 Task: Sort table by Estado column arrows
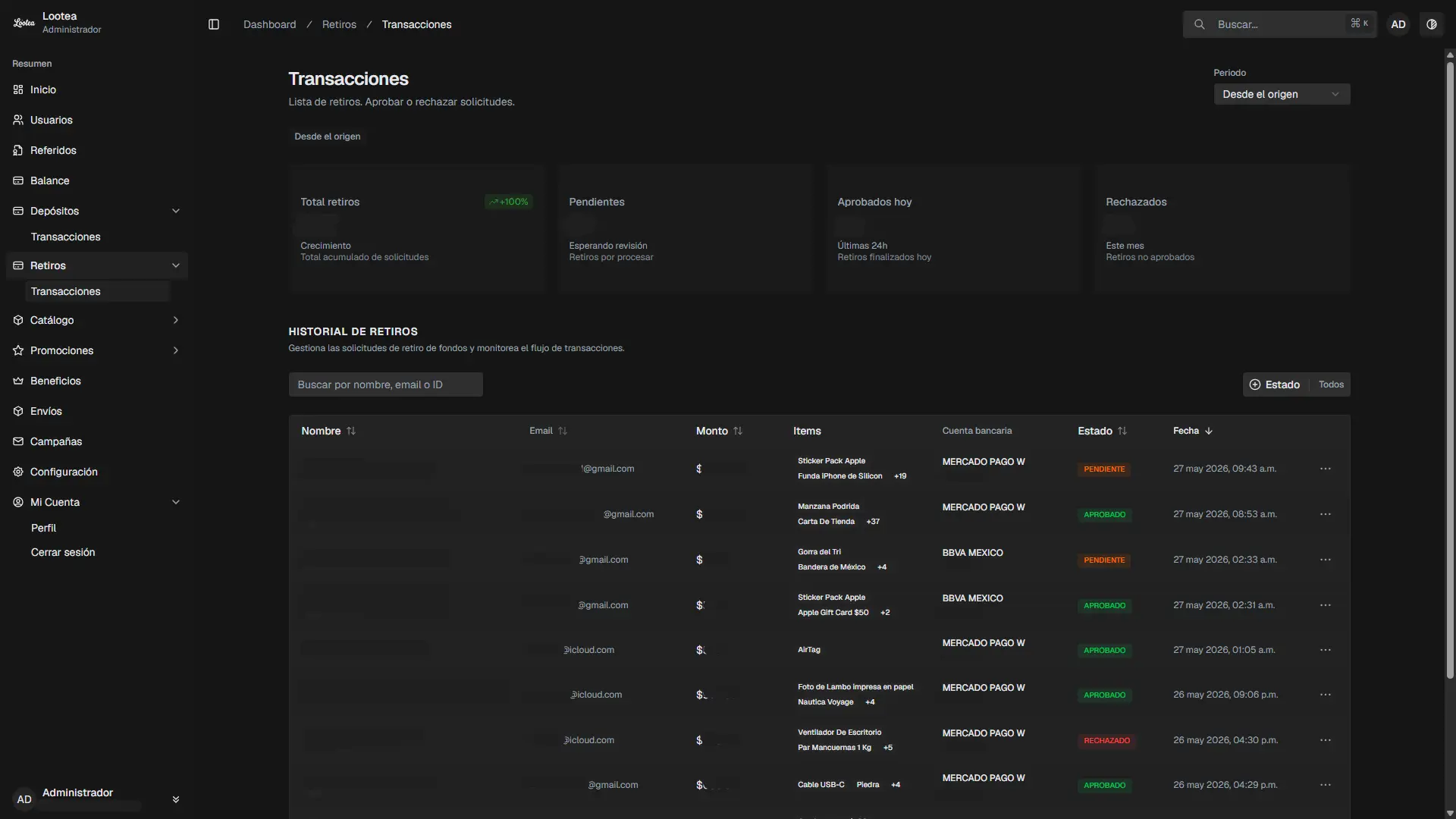(1122, 431)
